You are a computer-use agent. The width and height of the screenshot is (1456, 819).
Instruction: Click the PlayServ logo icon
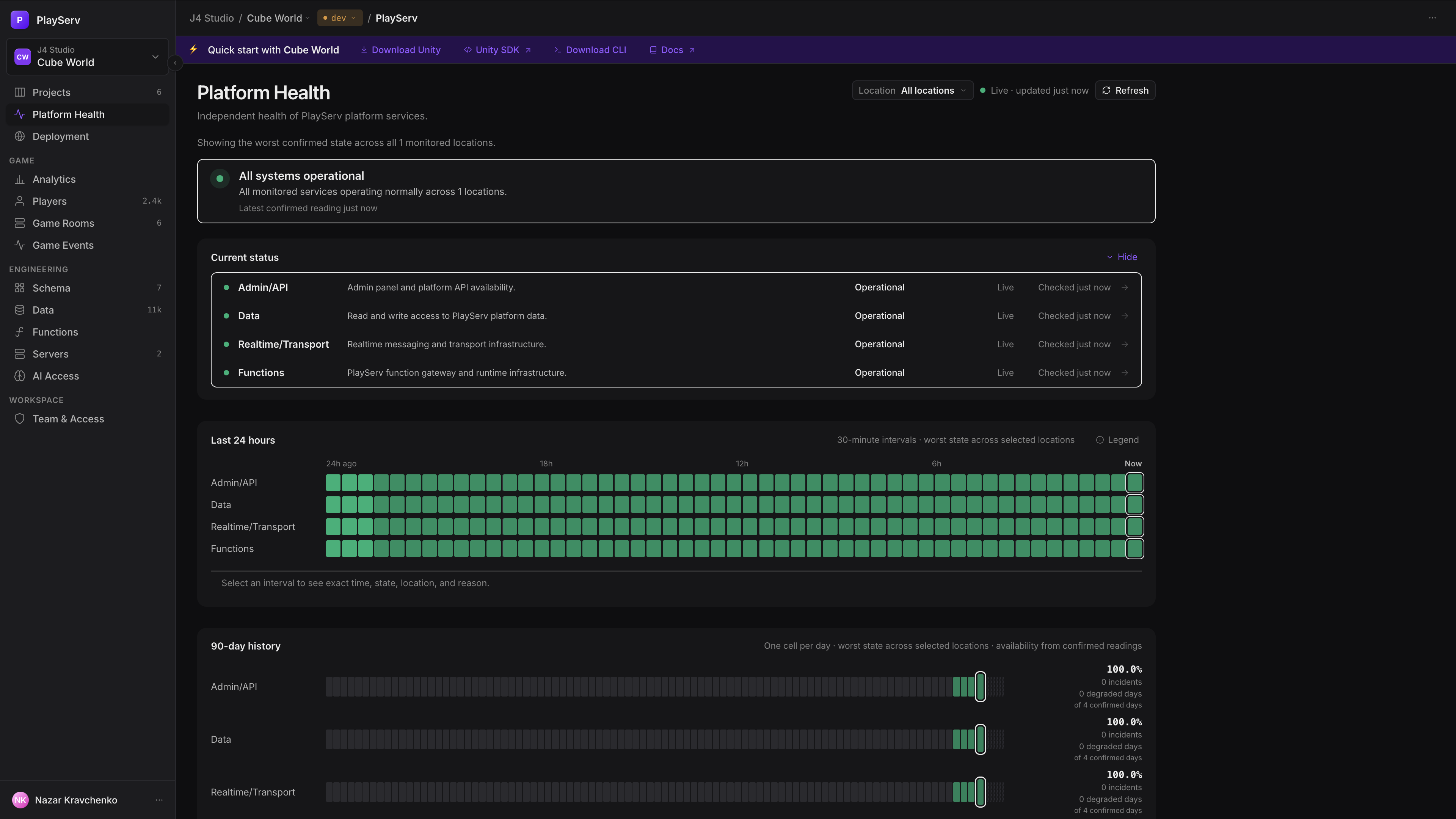coord(19,20)
